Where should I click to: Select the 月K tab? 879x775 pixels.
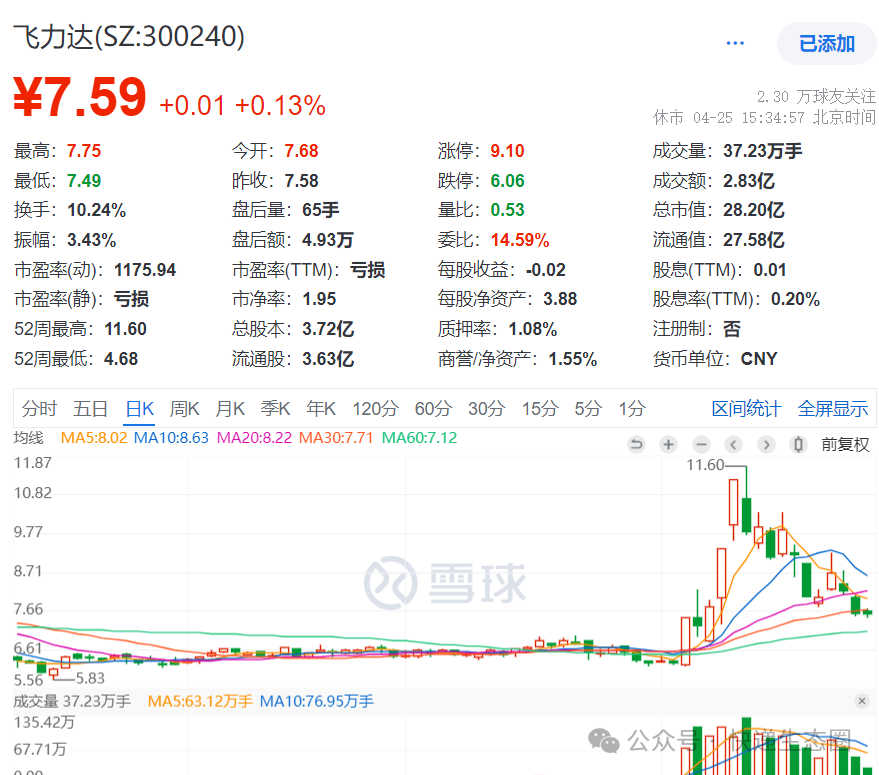[x=230, y=409]
